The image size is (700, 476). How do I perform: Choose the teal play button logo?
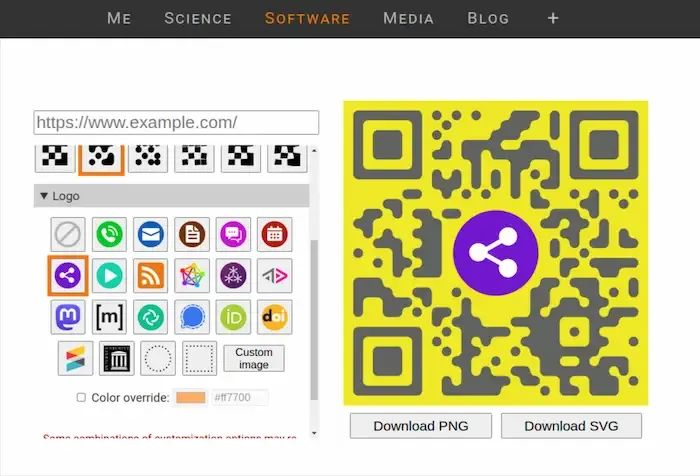[109, 276]
